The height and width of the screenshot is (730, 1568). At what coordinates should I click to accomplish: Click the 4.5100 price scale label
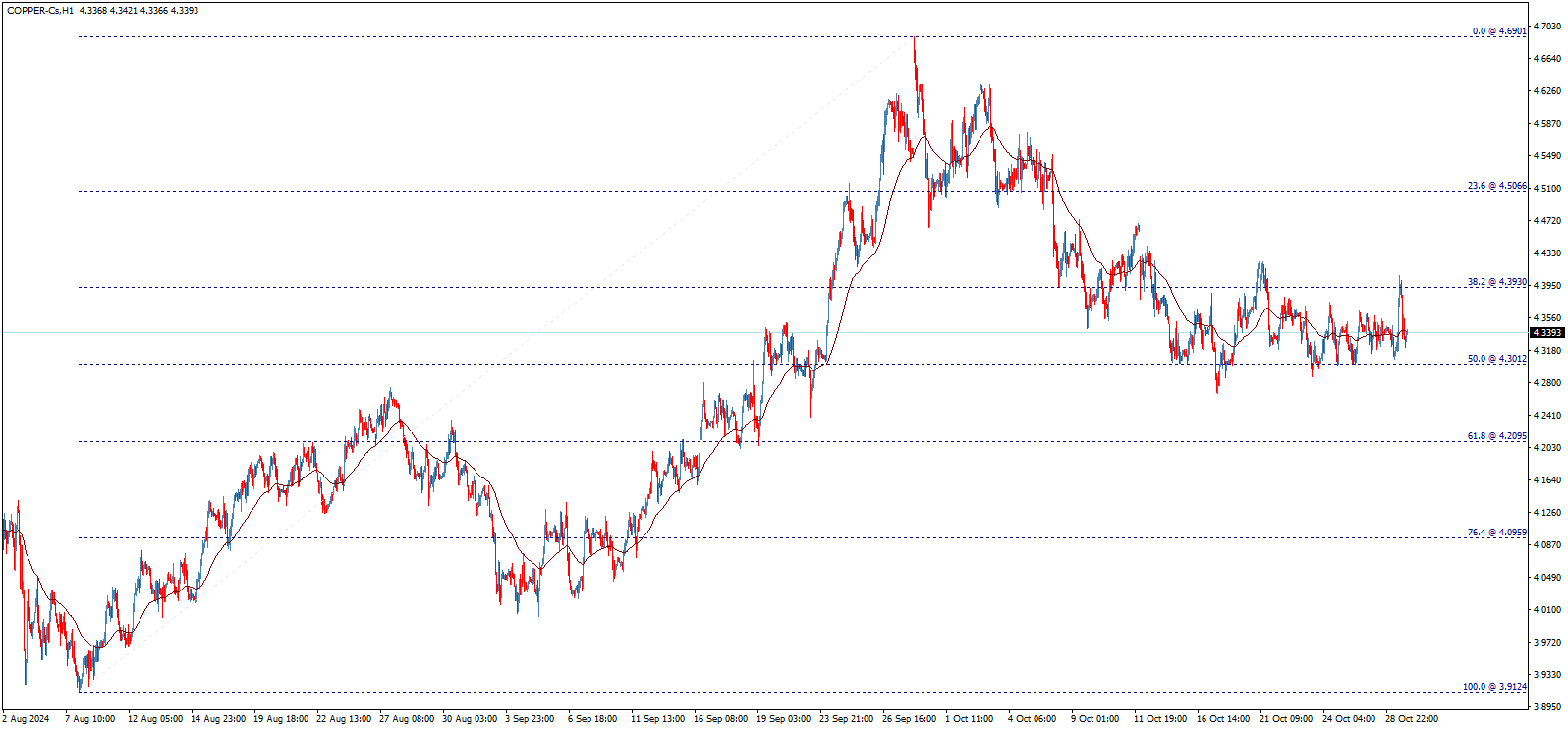point(1546,189)
